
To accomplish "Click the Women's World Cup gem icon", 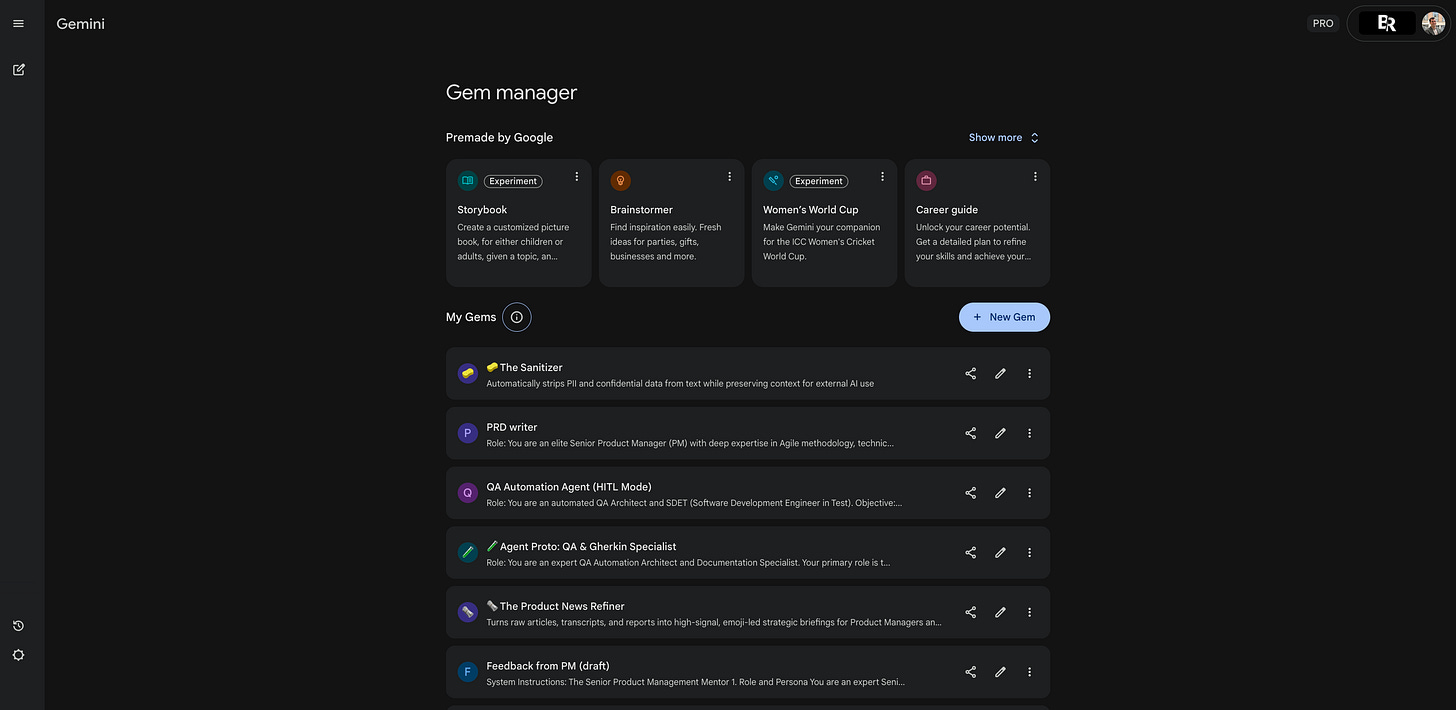I will coord(773,181).
